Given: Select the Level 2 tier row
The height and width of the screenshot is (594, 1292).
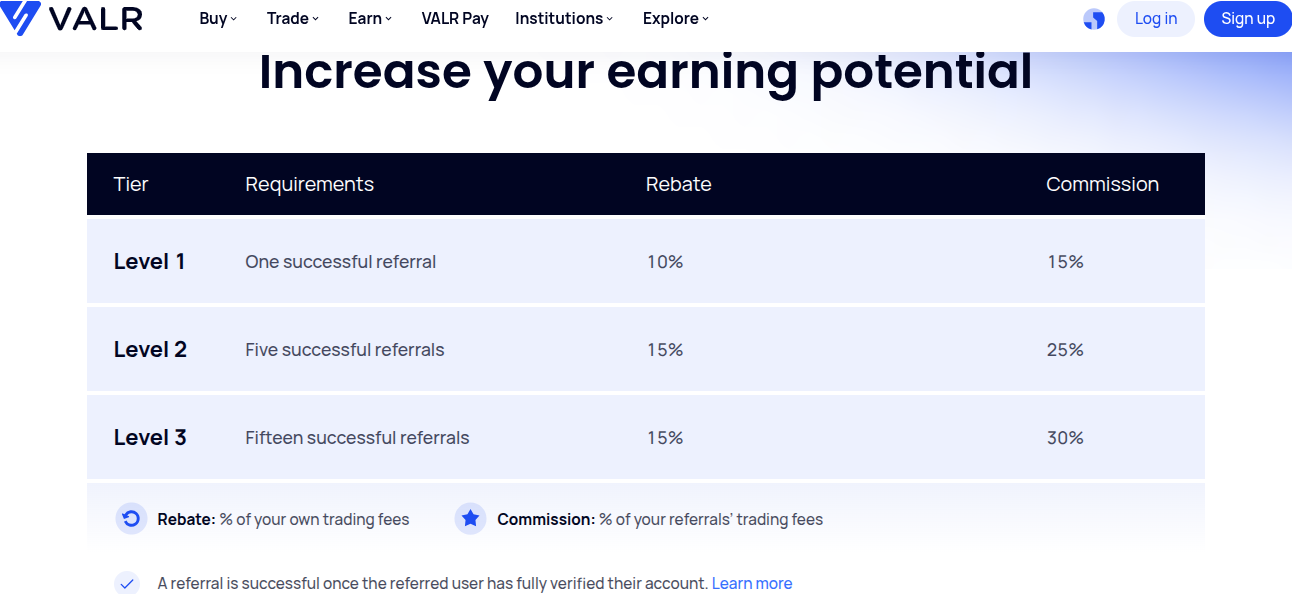Looking at the screenshot, I should (x=646, y=349).
